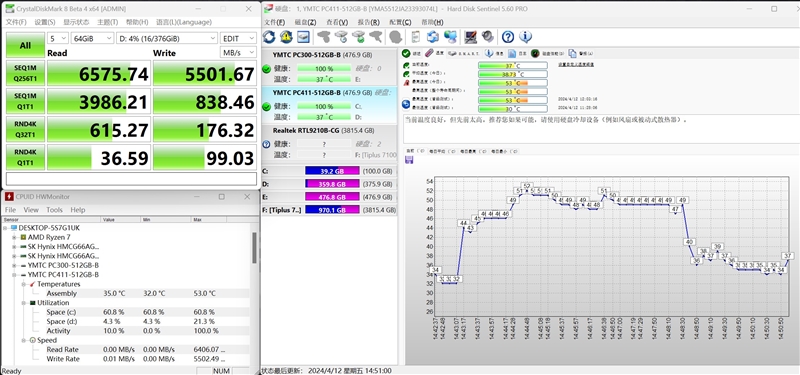The height and width of the screenshot is (375, 800).
Task: Click the disk panel icon in Hard Disk Sentinel toolbar
Action: click(304, 37)
